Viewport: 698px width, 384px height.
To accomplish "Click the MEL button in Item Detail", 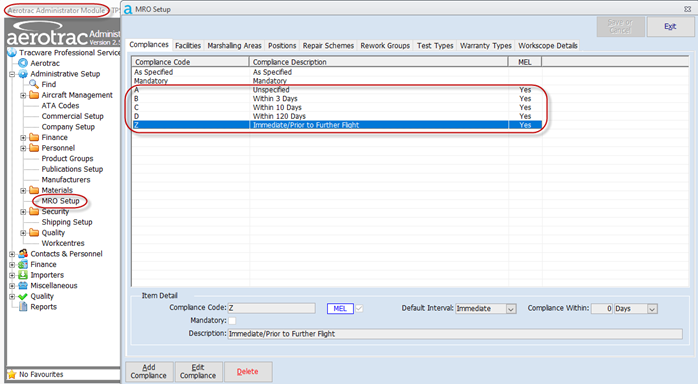I will 340,308.
